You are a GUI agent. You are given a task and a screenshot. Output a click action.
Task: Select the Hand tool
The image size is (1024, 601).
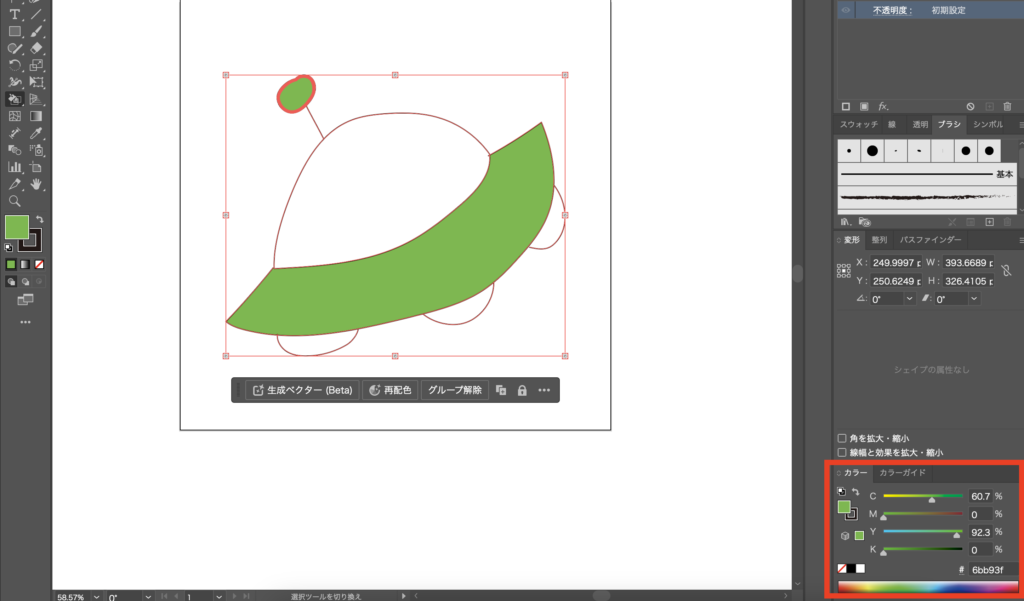tap(36, 184)
